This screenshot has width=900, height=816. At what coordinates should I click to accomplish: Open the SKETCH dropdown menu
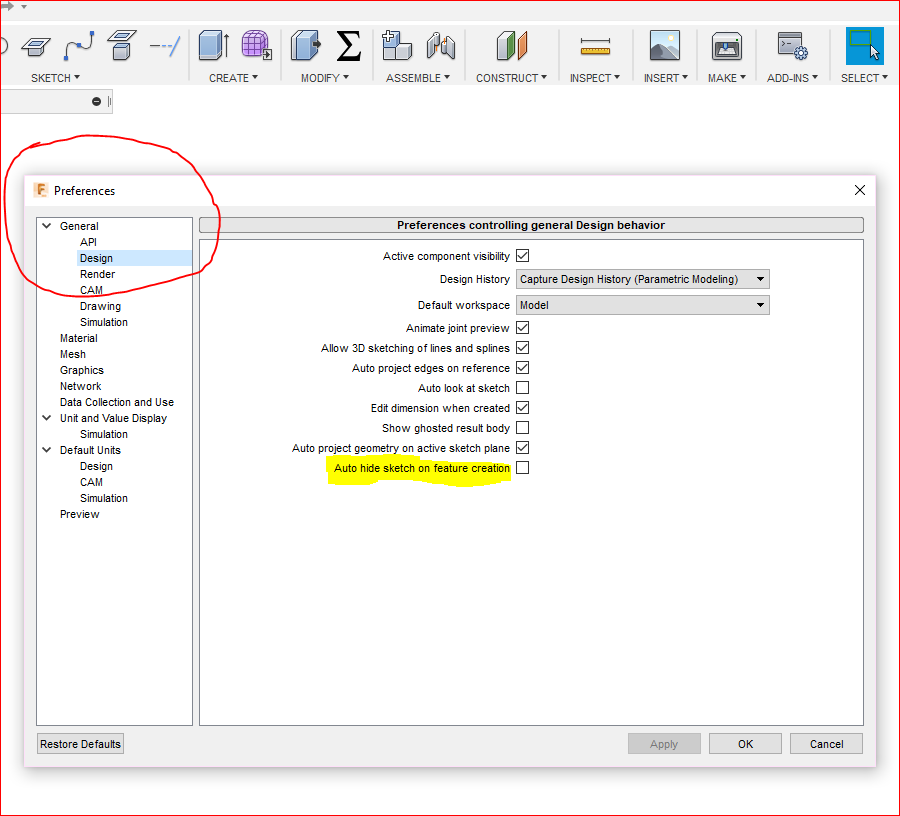[x=55, y=78]
